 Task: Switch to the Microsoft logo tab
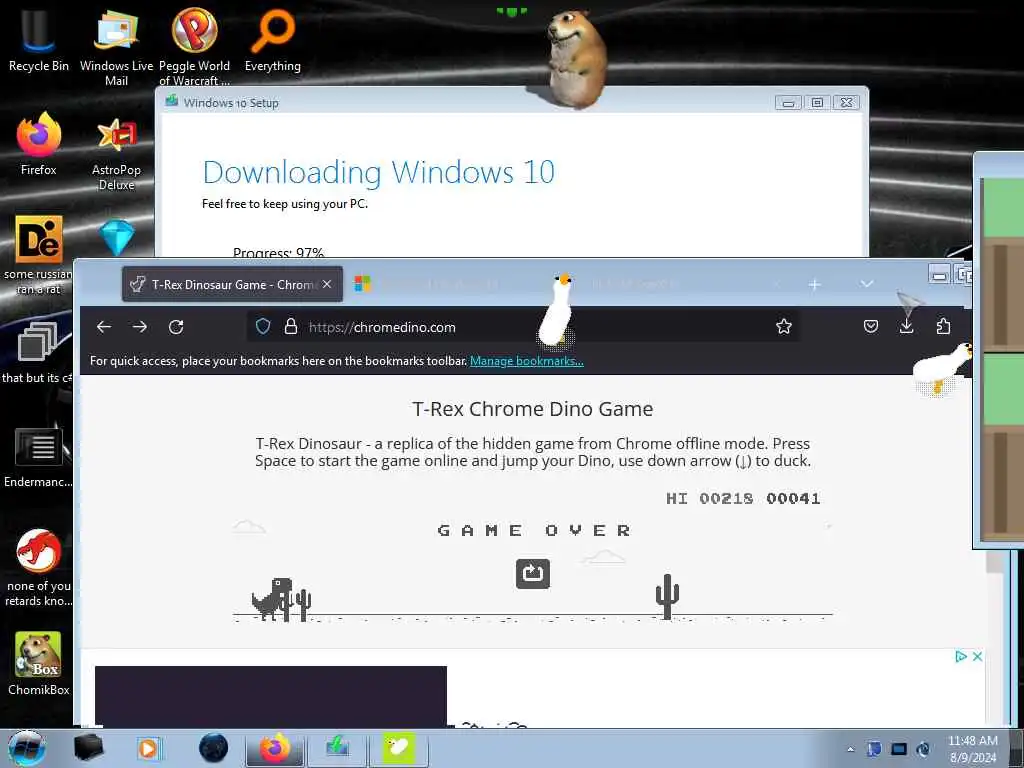coord(362,283)
